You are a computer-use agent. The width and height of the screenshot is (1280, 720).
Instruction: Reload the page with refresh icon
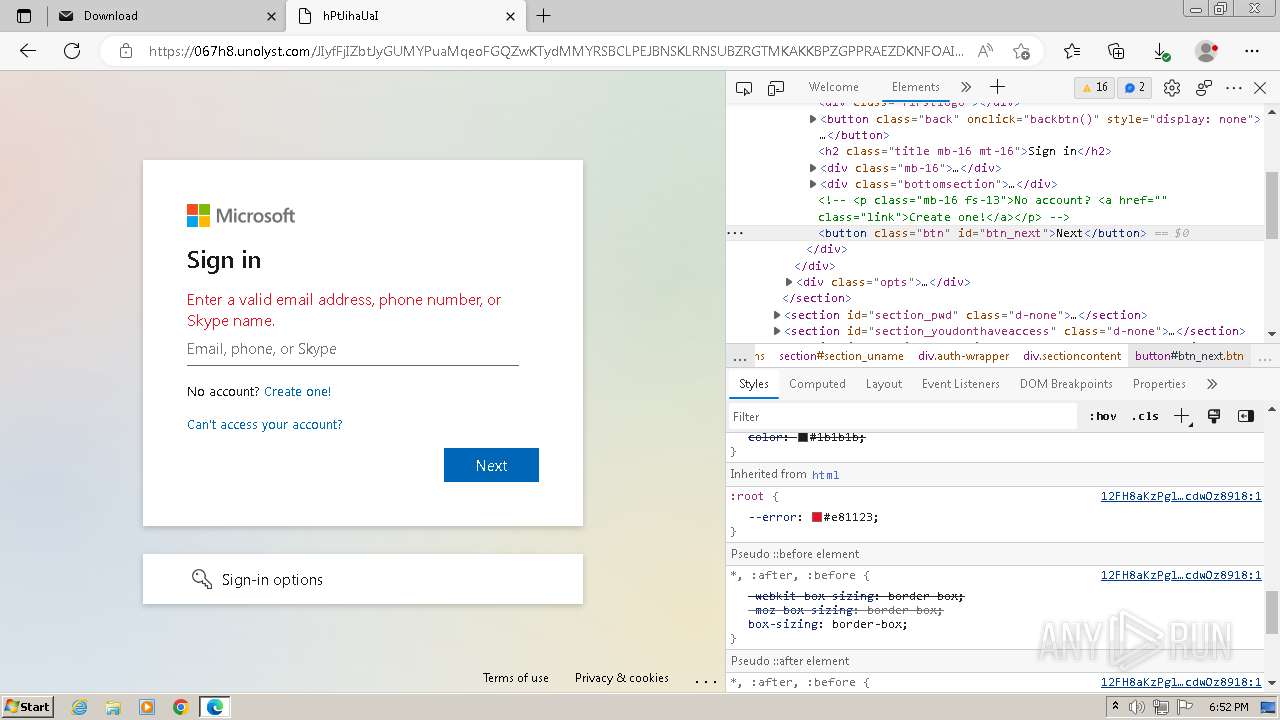[72, 51]
